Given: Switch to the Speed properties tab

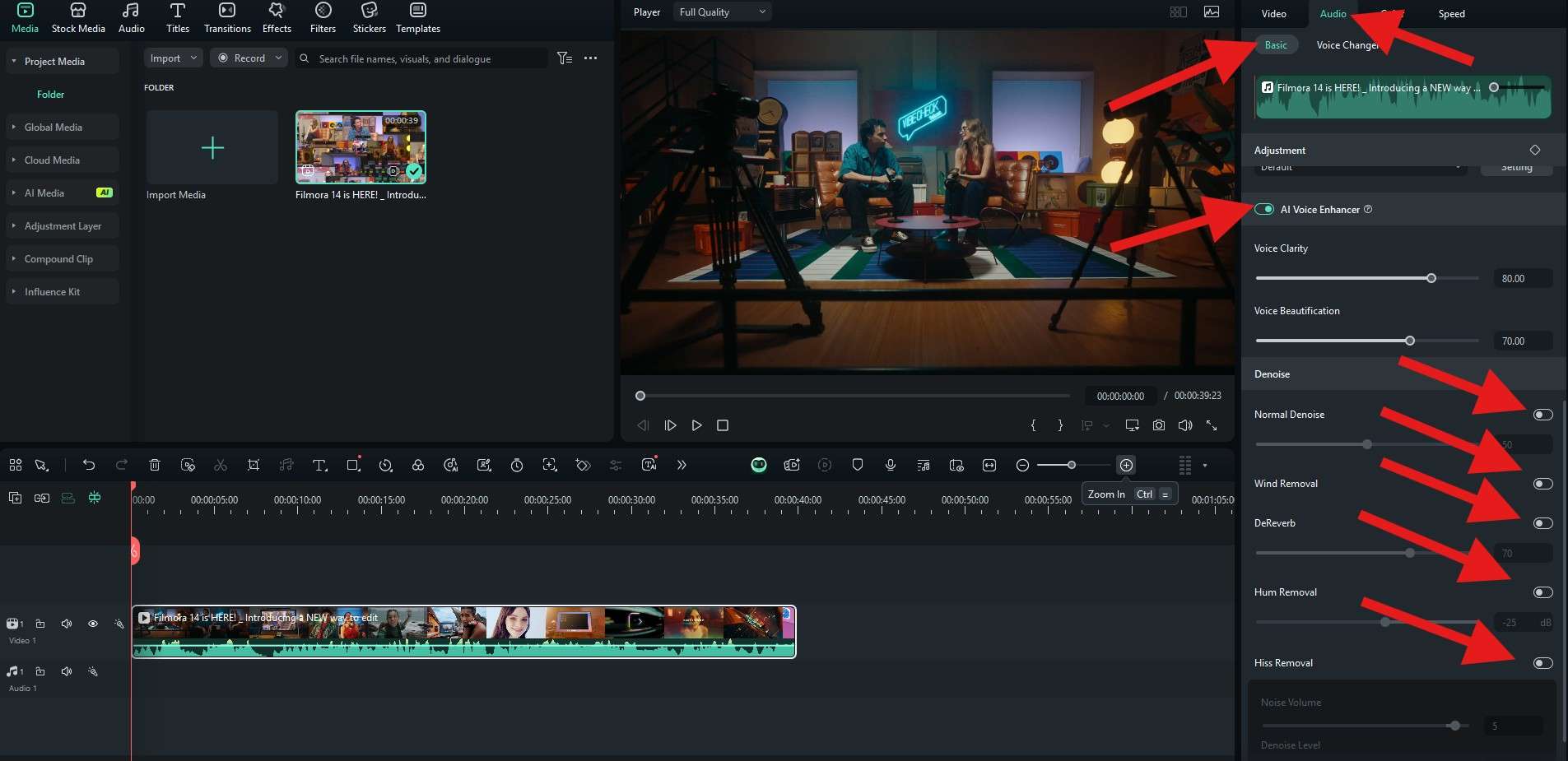Looking at the screenshot, I should pyautogui.click(x=1451, y=14).
